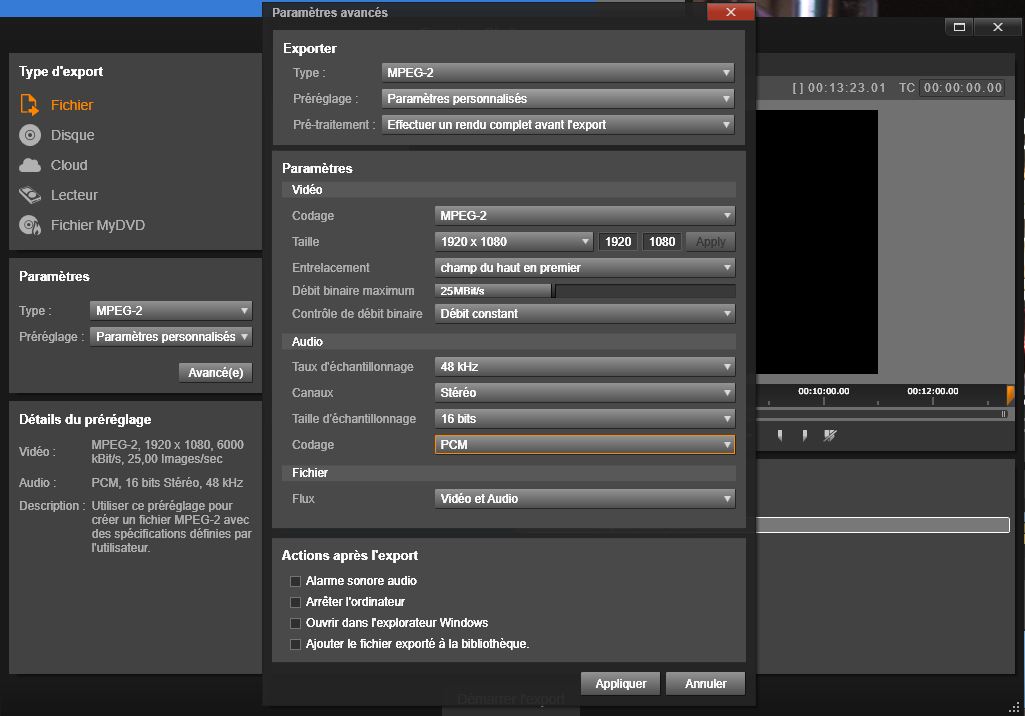Image resolution: width=1025 pixels, height=716 pixels.
Task: Click the Appliquer button
Action: coord(620,683)
